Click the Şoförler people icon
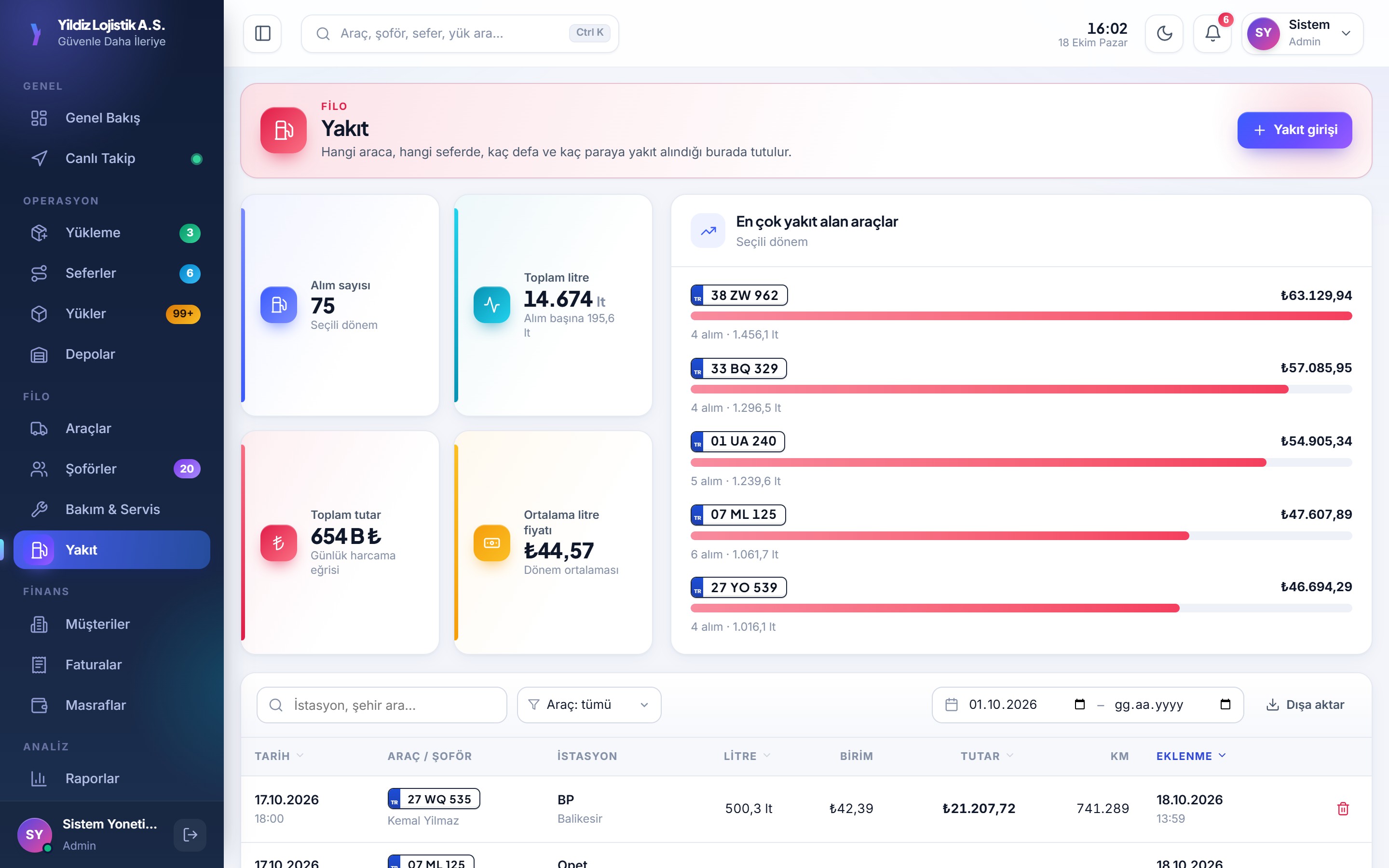 click(39, 469)
